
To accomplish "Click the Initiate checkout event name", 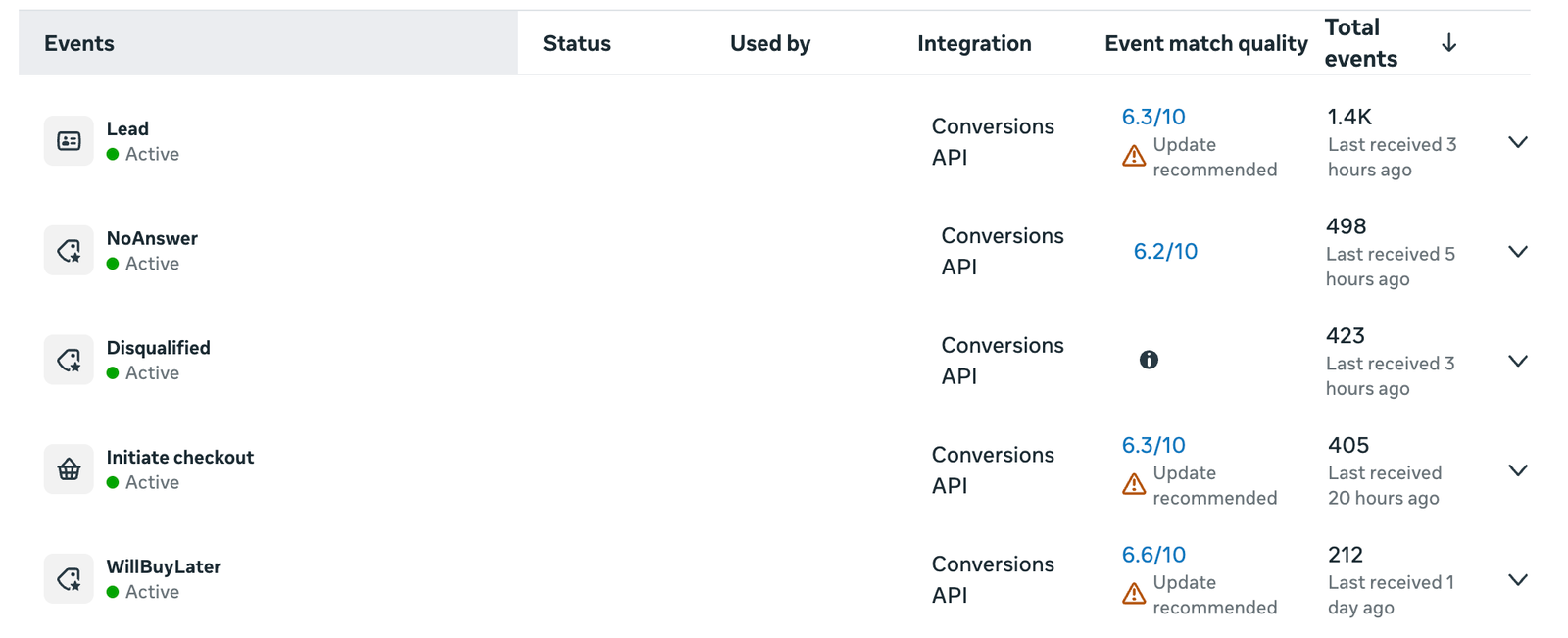I will tap(179, 457).
